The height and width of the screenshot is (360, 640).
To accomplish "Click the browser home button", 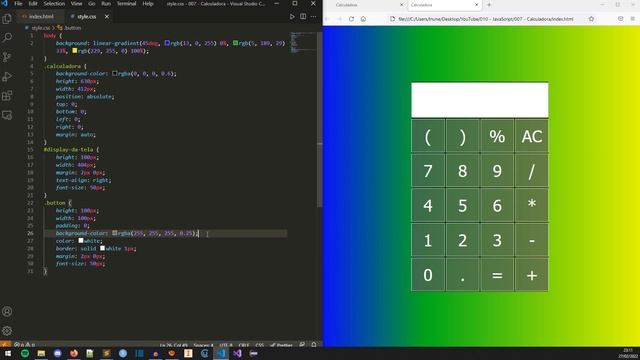I will point(363,19).
